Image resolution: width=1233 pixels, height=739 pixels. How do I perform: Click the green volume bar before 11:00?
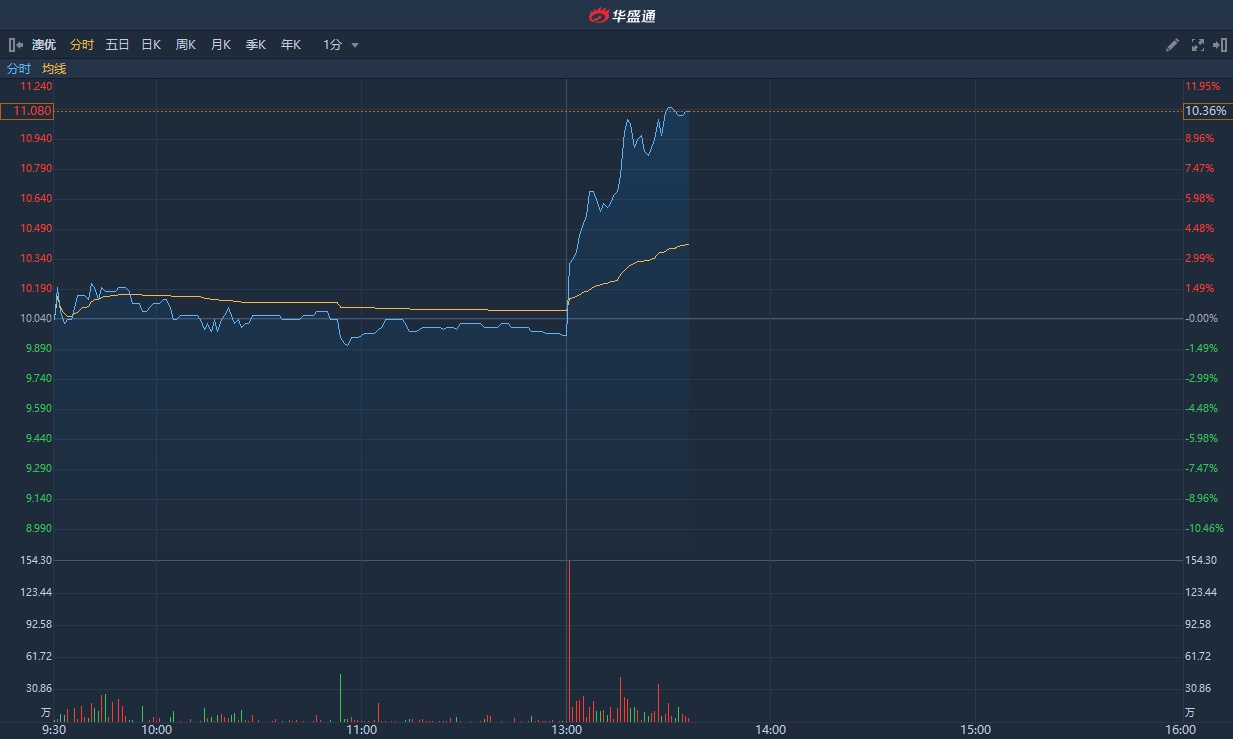coord(340,698)
